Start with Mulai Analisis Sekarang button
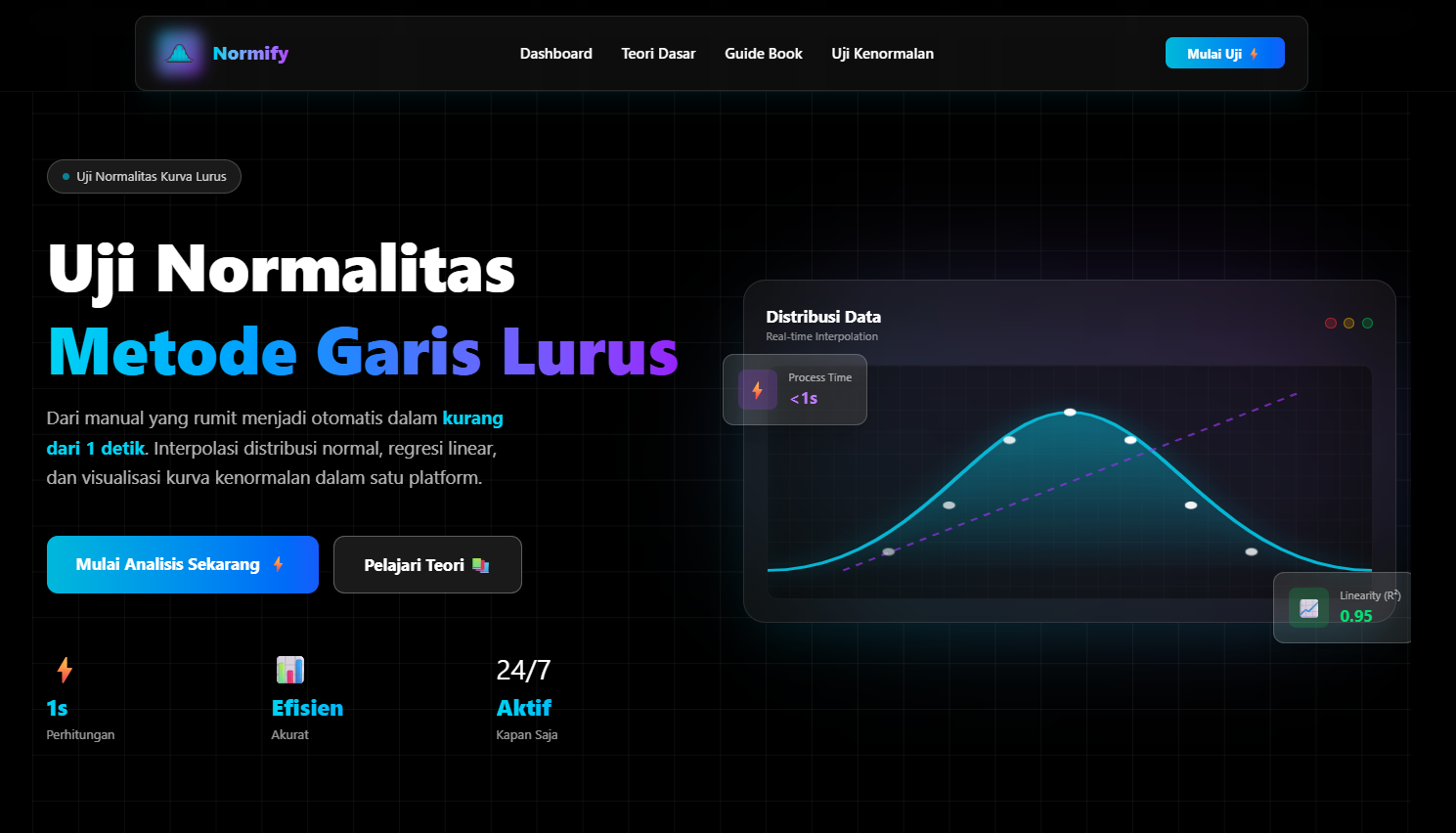Image resolution: width=1456 pixels, height=833 pixels. pyautogui.click(x=183, y=564)
